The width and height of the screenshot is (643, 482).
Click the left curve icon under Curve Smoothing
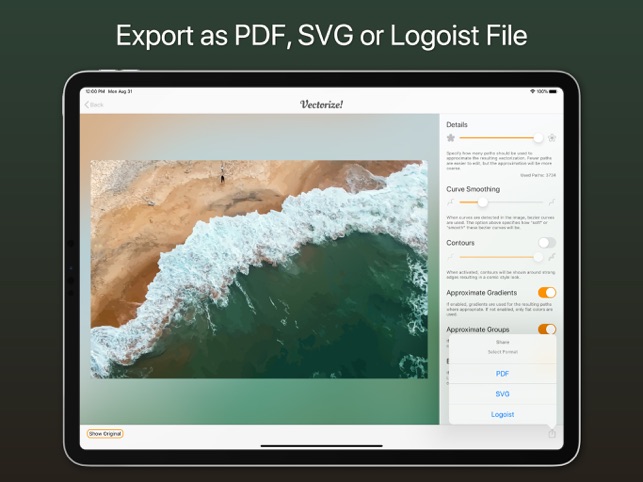coord(451,202)
